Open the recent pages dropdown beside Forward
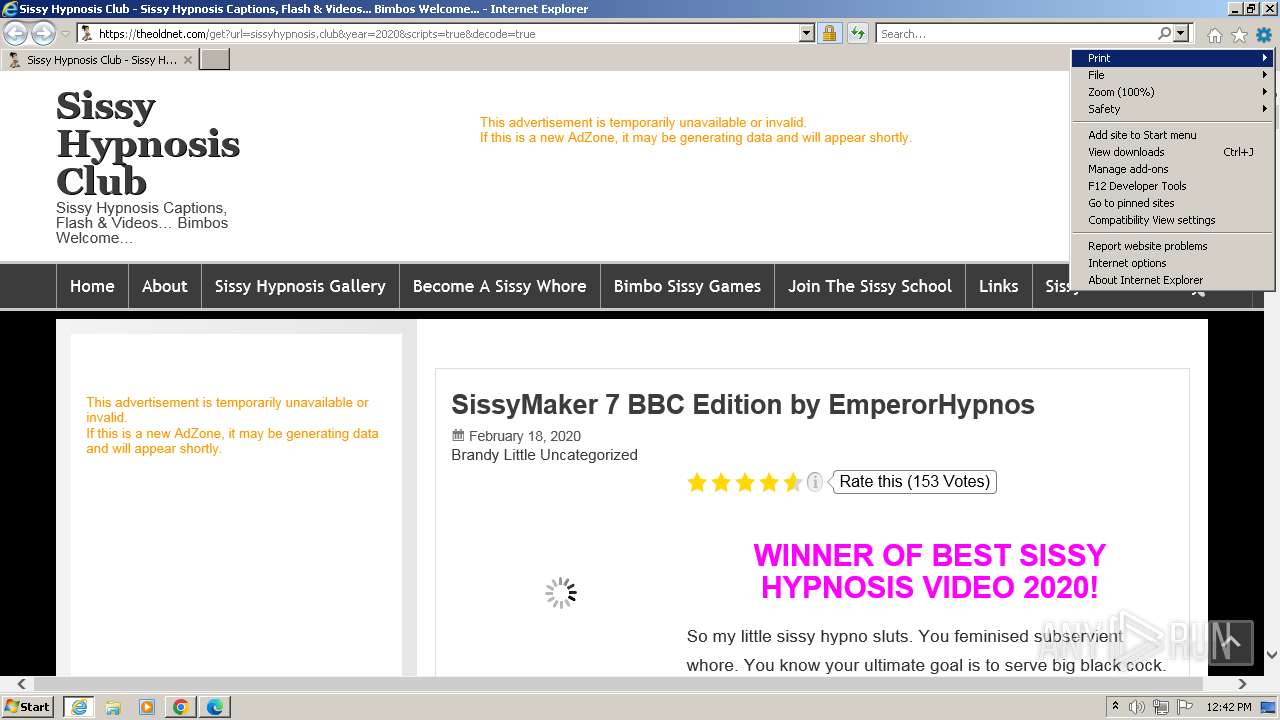Viewport: 1280px width, 720px height. pyautogui.click(x=65, y=34)
